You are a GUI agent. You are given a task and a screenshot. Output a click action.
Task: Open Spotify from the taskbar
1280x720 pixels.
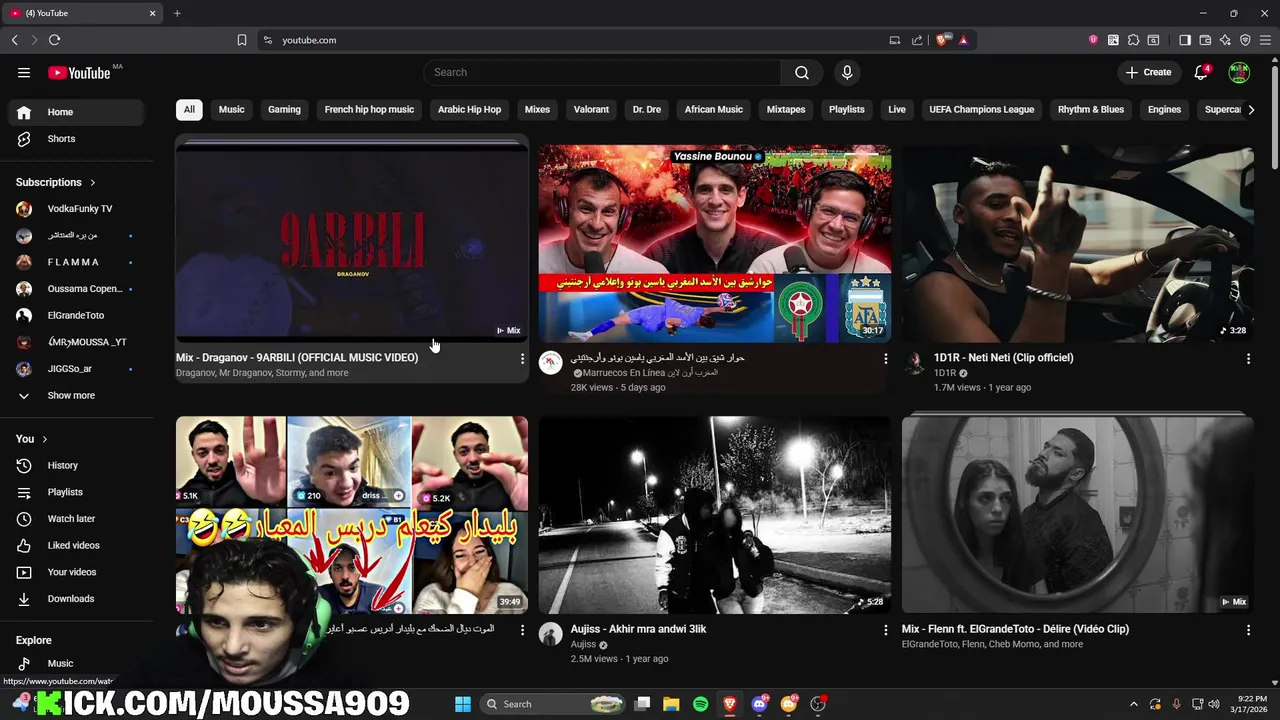pyautogui.click(x=701, y=704)
